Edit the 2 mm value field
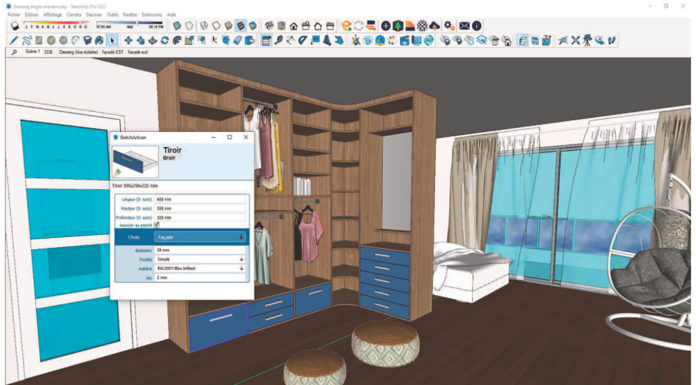696x385 pixels. point(200,277)
